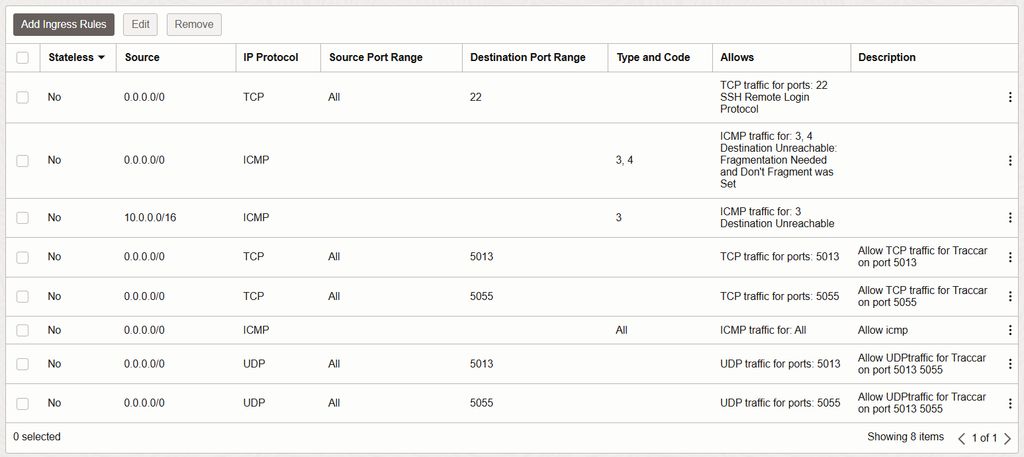
Task: Click the Remove button
Action: click(x=194, y=24)
